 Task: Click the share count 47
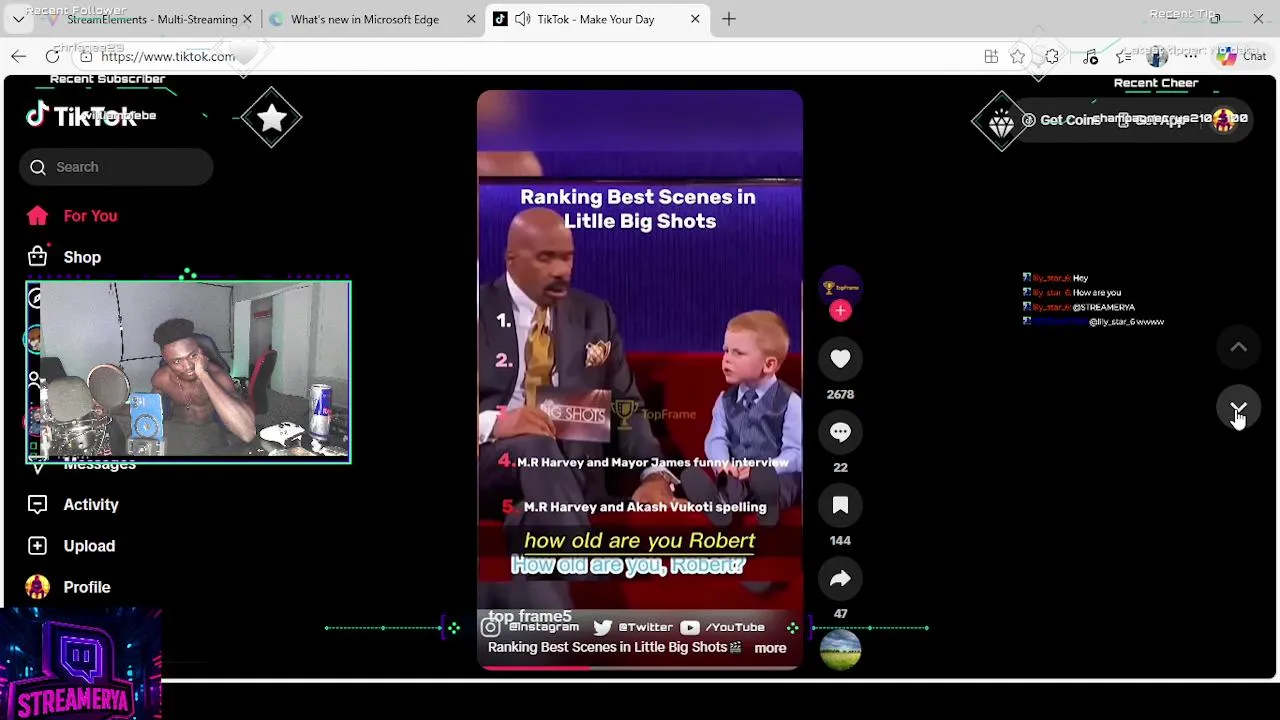tap(840, 614)
